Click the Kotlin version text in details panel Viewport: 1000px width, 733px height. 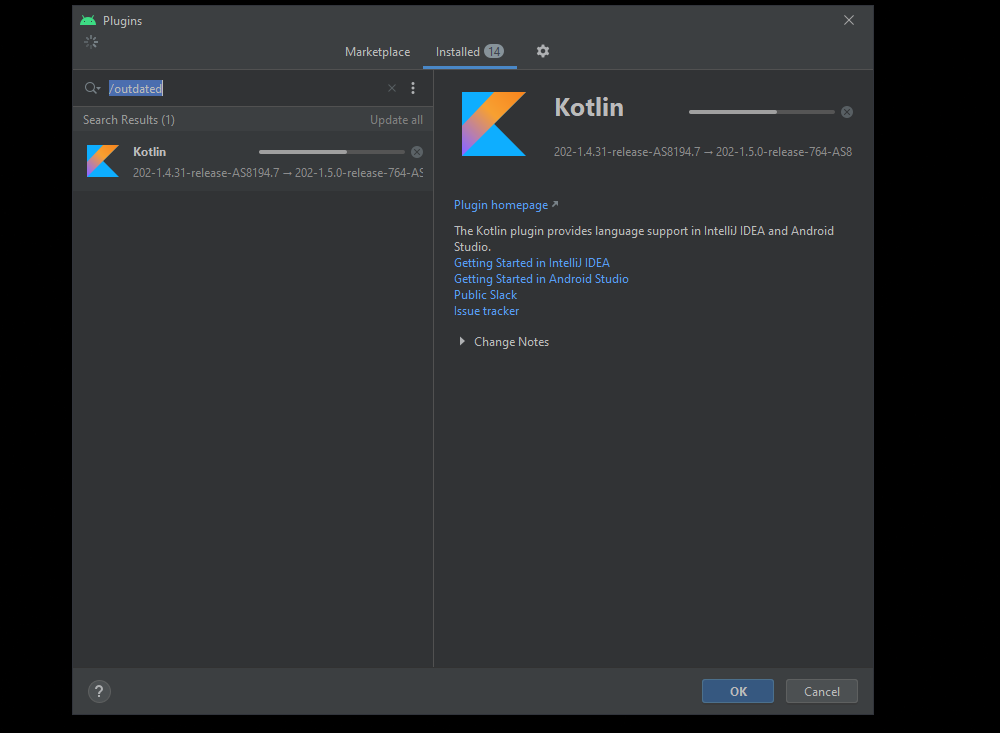[703, 152]
